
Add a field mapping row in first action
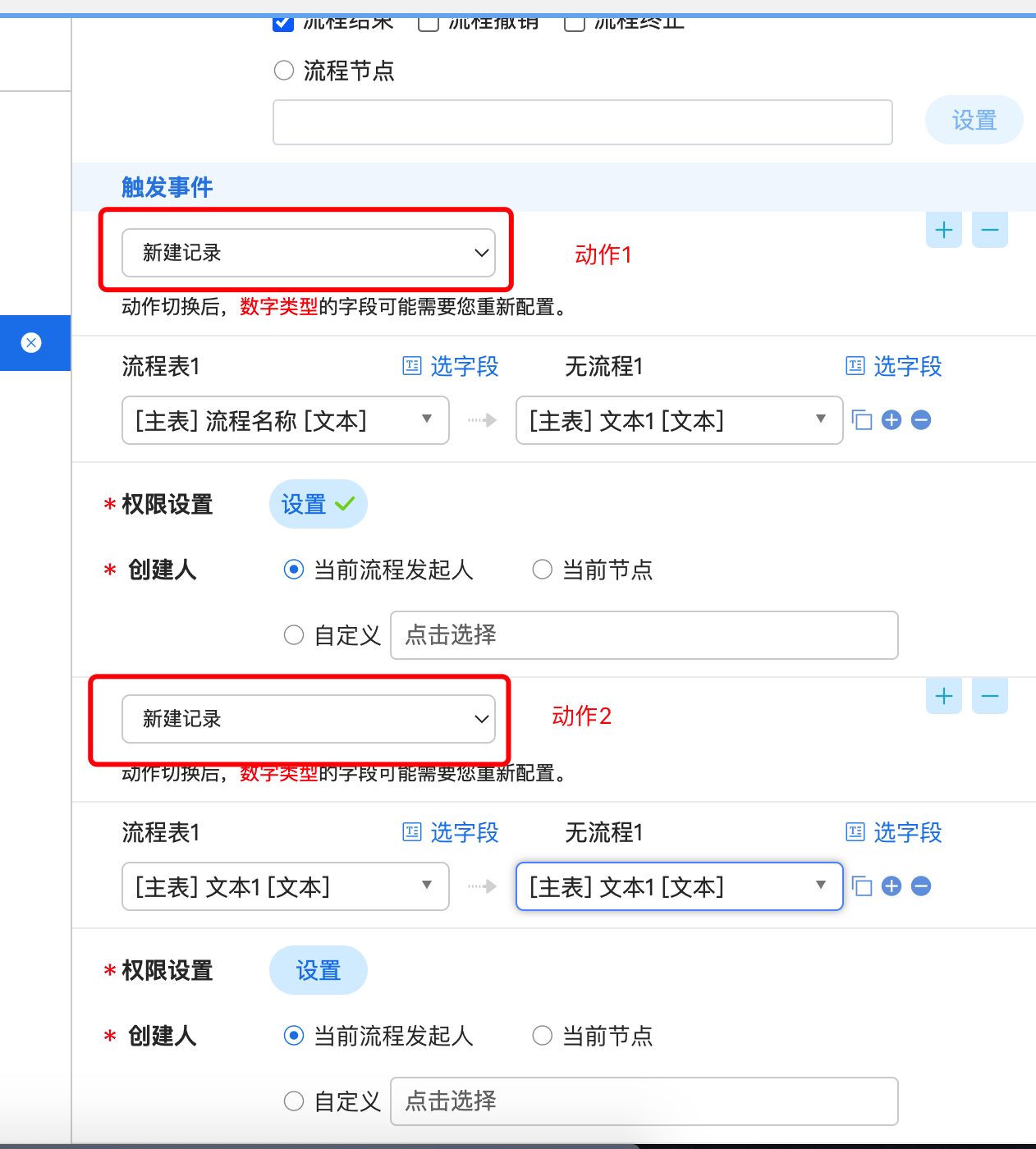point(892,420)
